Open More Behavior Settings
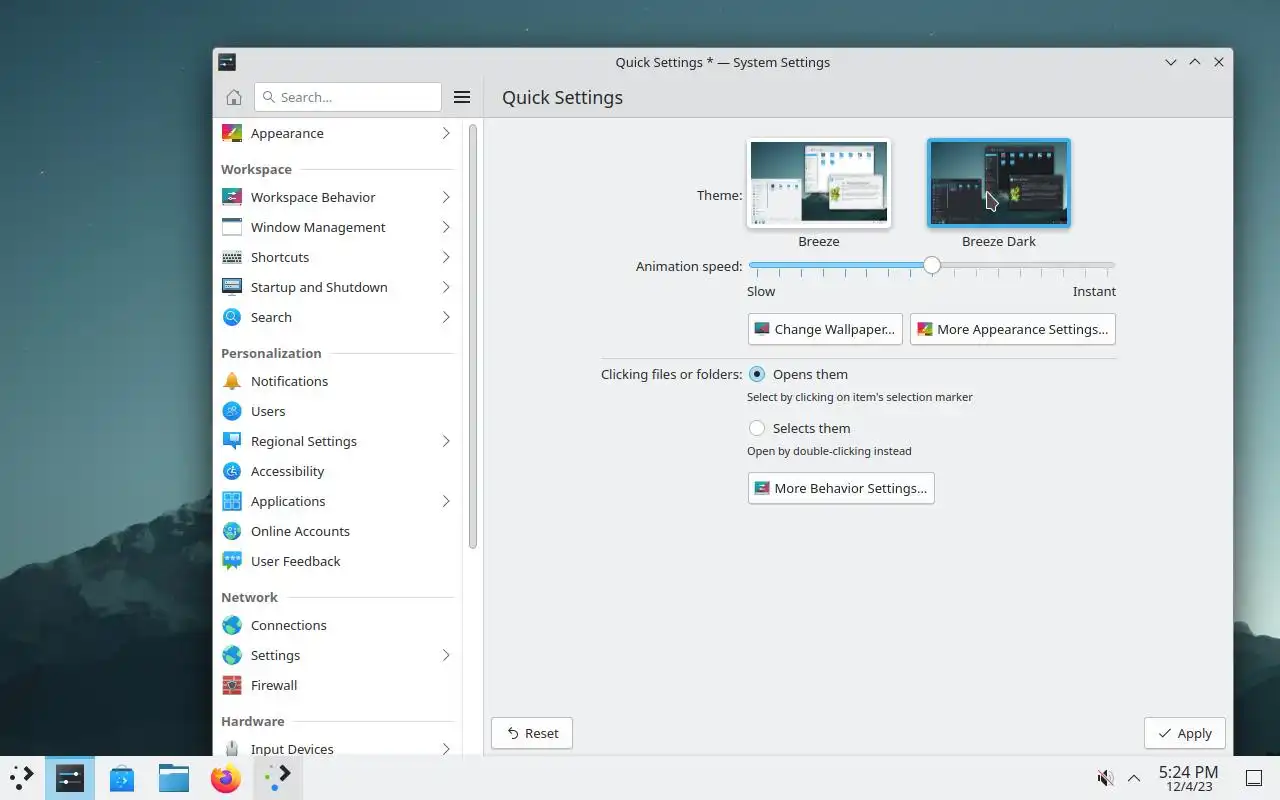Screen dimensions: 1280x800 (841, 488)
